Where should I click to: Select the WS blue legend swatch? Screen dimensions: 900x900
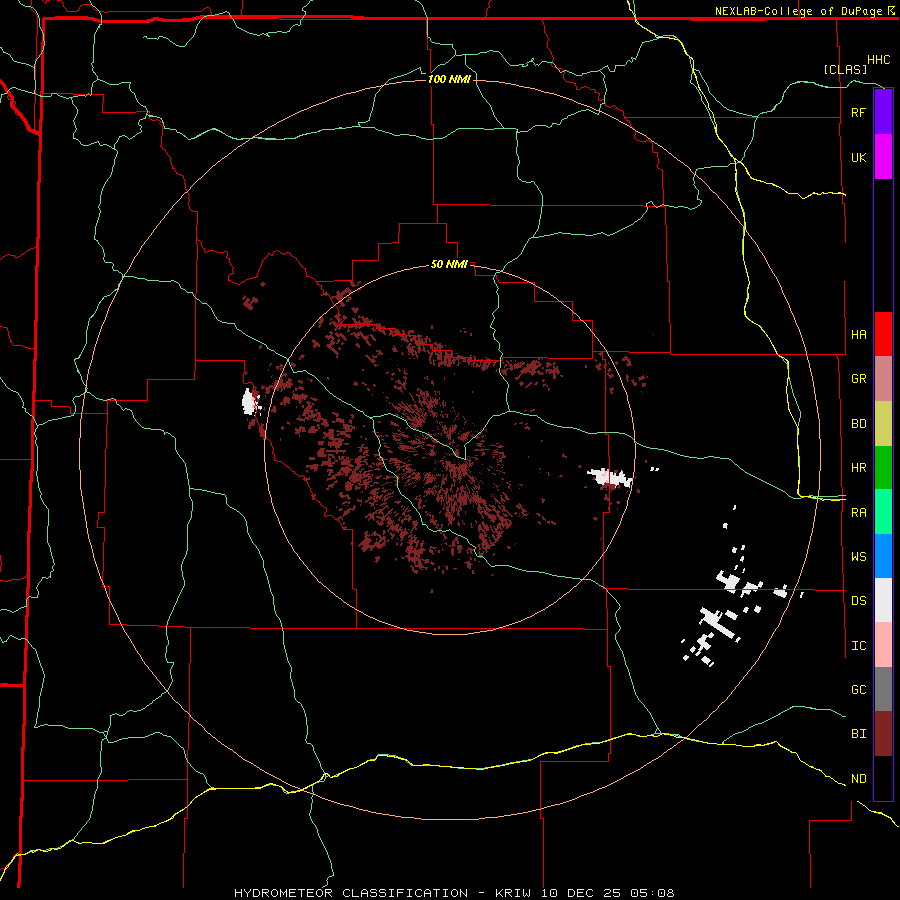point(883,556)
